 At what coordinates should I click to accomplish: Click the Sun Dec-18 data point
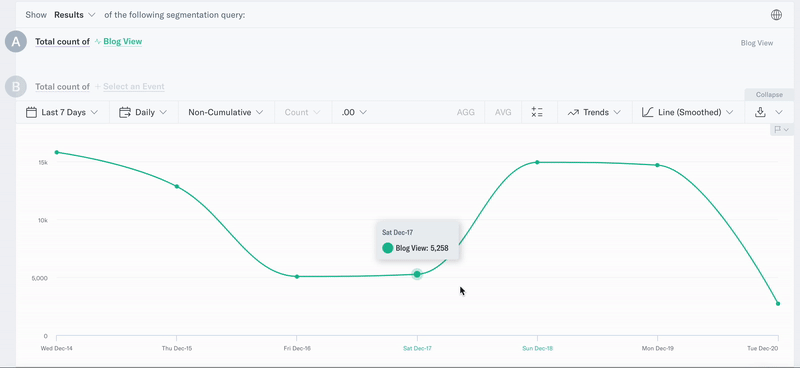(537, 162)
